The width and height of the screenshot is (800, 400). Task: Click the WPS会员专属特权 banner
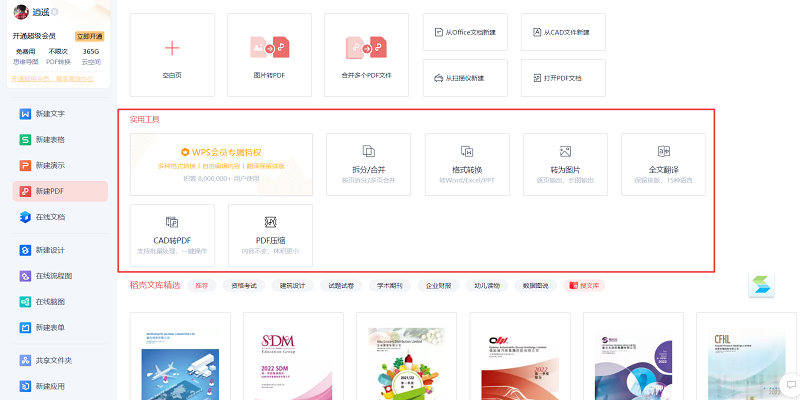221,164
